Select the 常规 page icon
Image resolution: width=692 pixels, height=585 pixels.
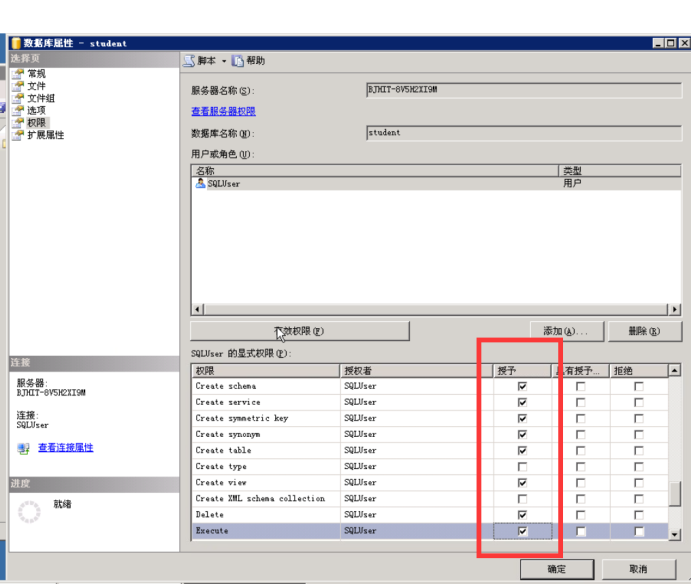click(x=18, y=74)
